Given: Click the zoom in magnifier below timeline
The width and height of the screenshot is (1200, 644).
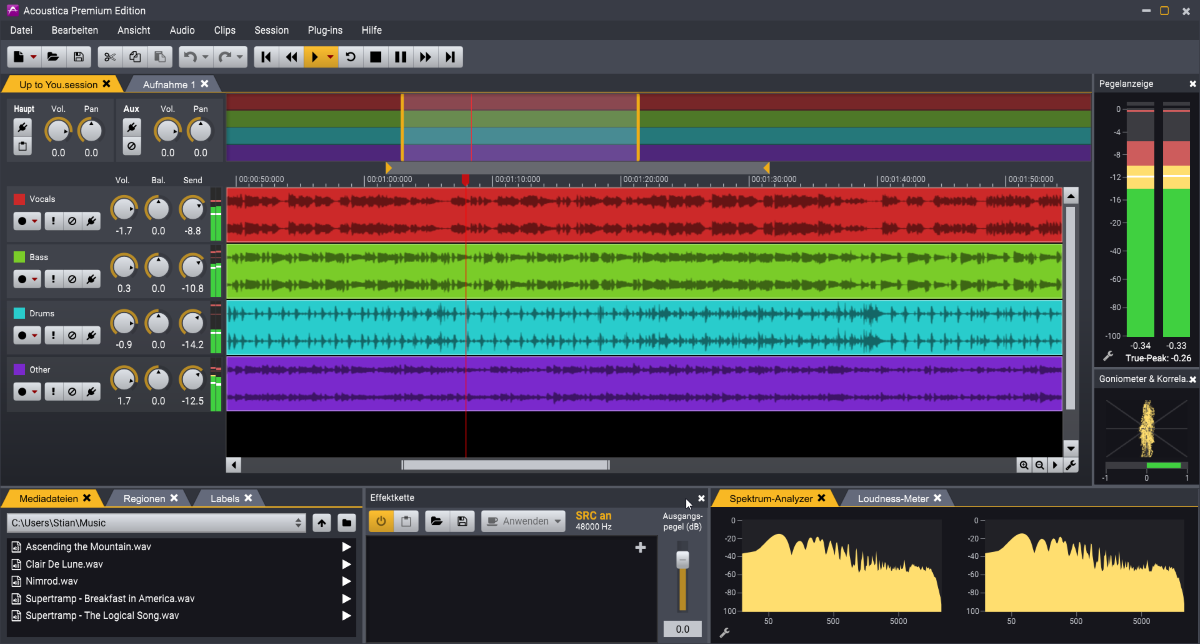Looking at the screenshot, I should (x=1024, y=465).
